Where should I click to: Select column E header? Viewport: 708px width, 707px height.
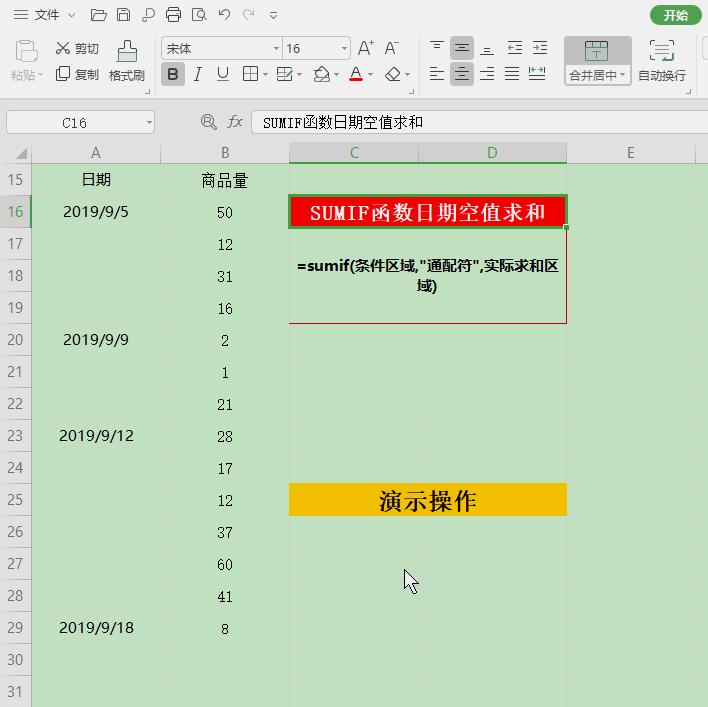(631, 153)
